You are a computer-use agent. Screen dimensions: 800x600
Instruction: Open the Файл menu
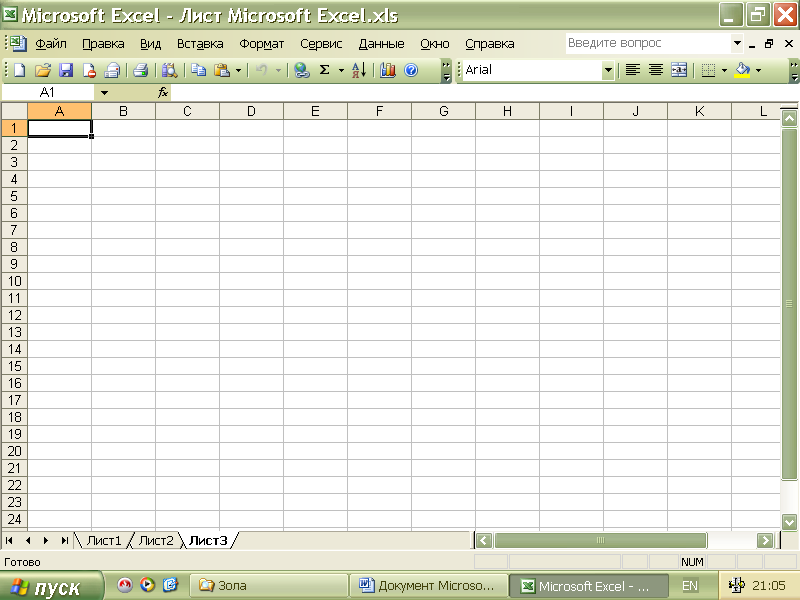pyautogui.click(x=51, y=44)
